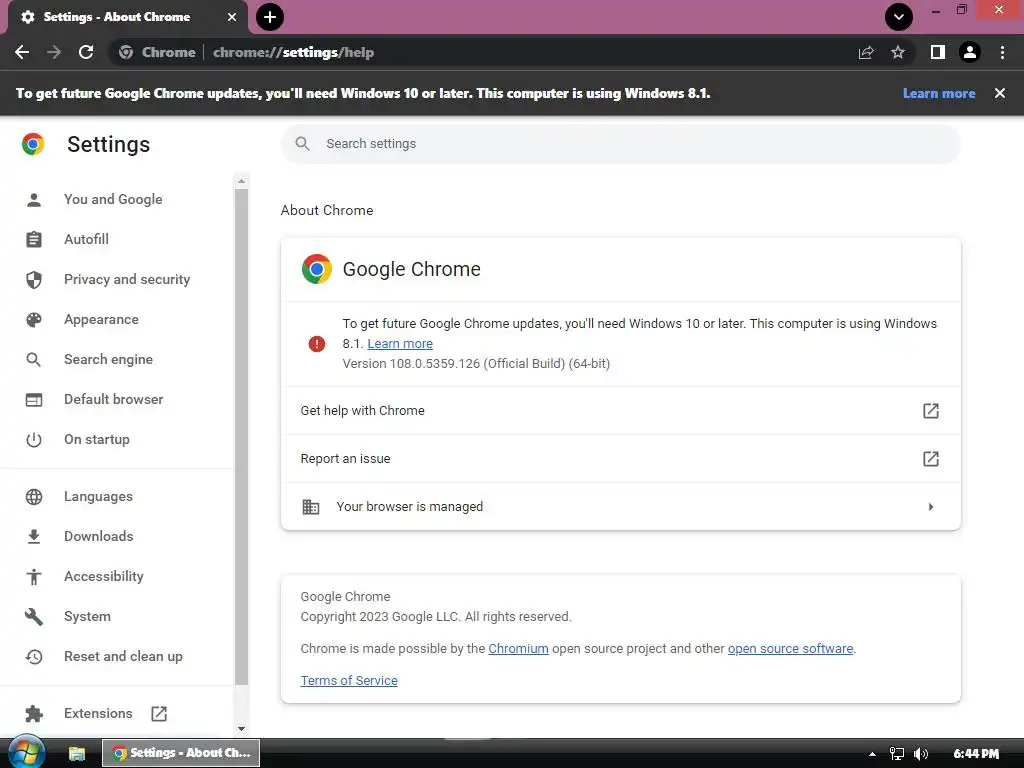The height and width of the screenshot is (768, 1024).
Task: Click the share this page icon
Action: click(866, 52)
